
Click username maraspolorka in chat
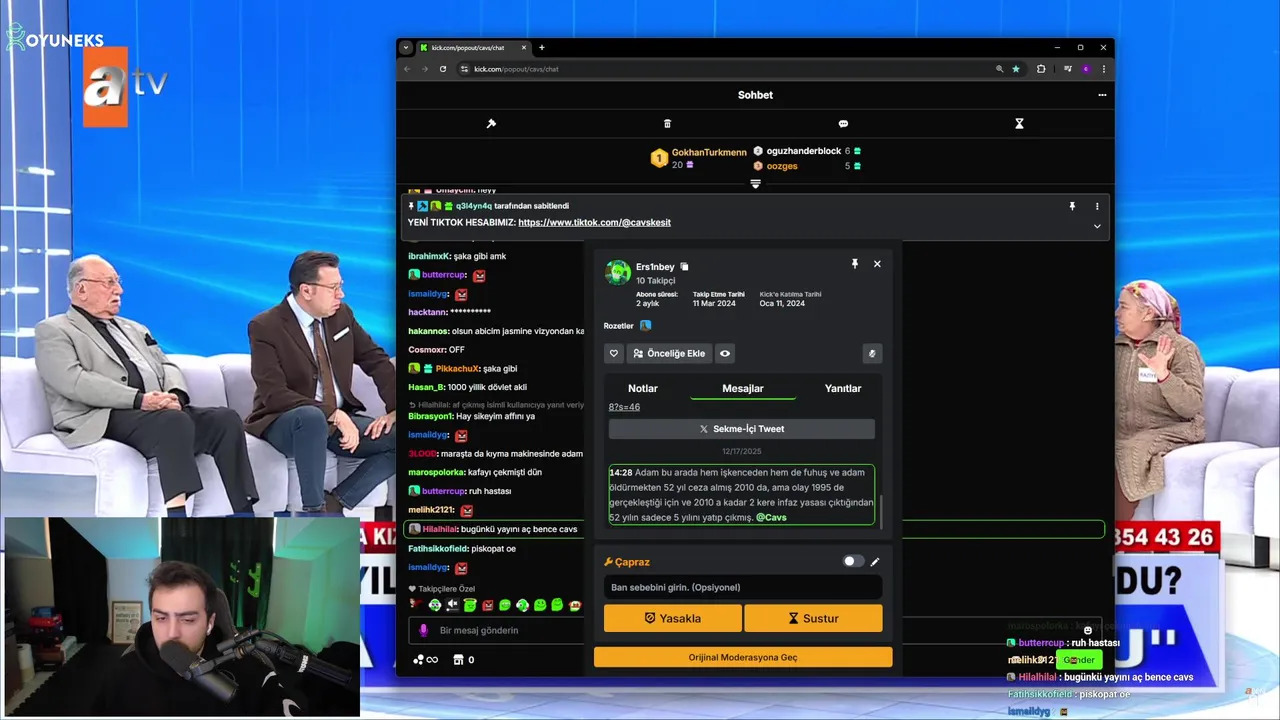[437, 472]
